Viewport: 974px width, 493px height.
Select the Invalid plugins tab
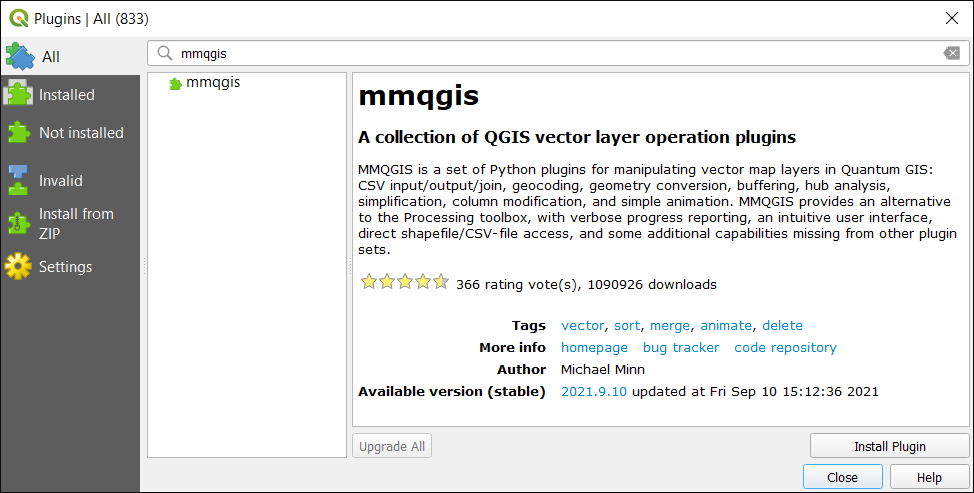tap(70, 181)
